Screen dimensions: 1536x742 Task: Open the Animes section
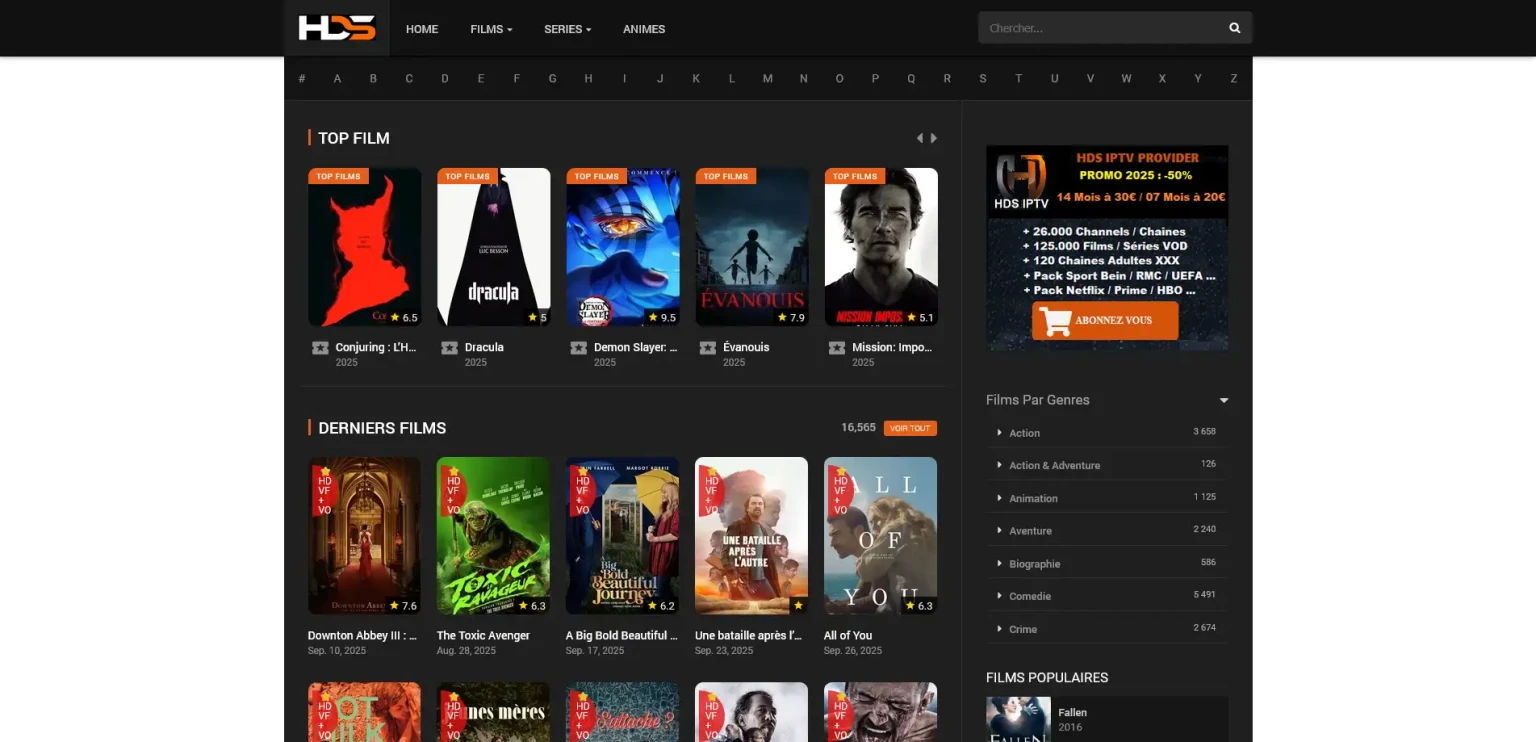point(644,29)
